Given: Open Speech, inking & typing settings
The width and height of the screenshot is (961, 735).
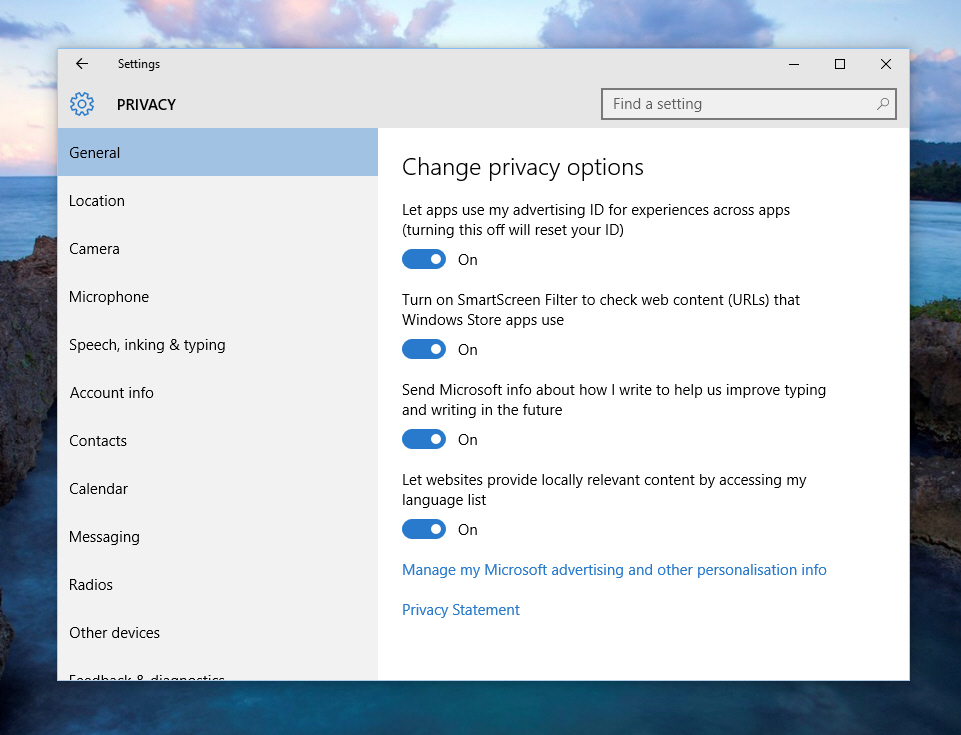Looking at the screenshot, I should click(x=147, y=344).
